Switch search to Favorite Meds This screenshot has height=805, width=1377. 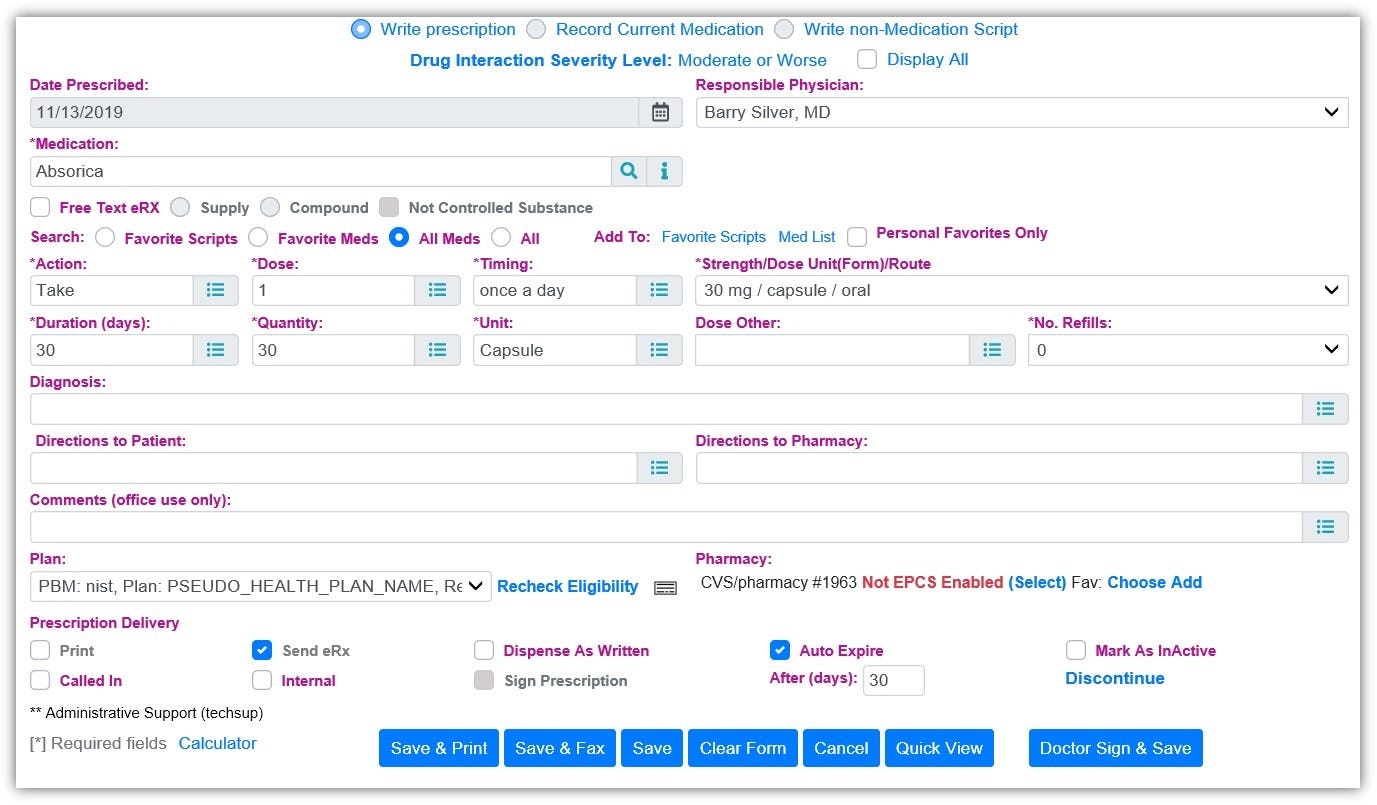tap(257, 238)
